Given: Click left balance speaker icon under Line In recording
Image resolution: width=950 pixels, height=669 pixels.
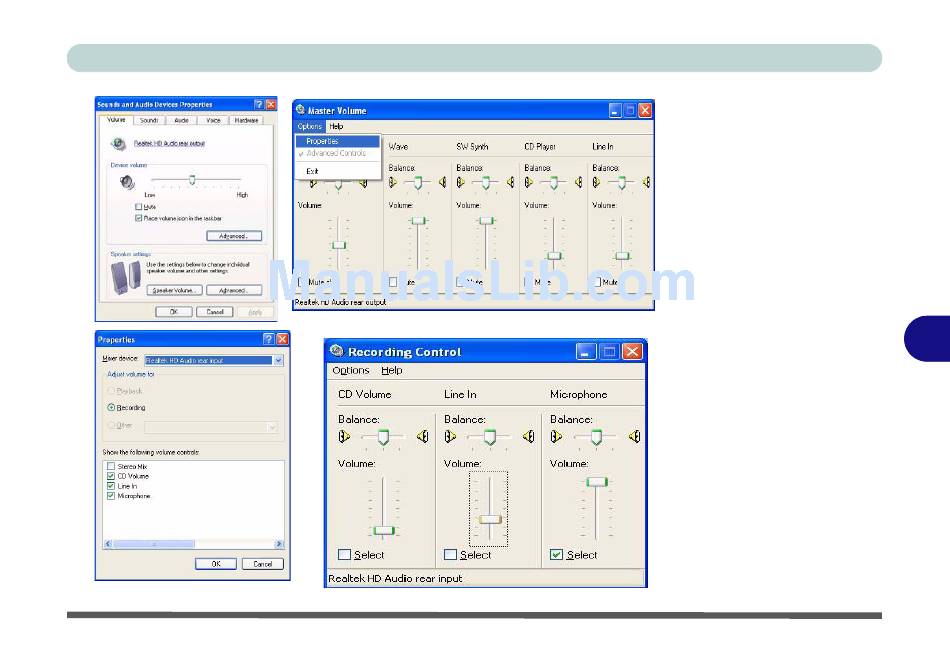Looking at the screenshot, I should pos(450,436).
